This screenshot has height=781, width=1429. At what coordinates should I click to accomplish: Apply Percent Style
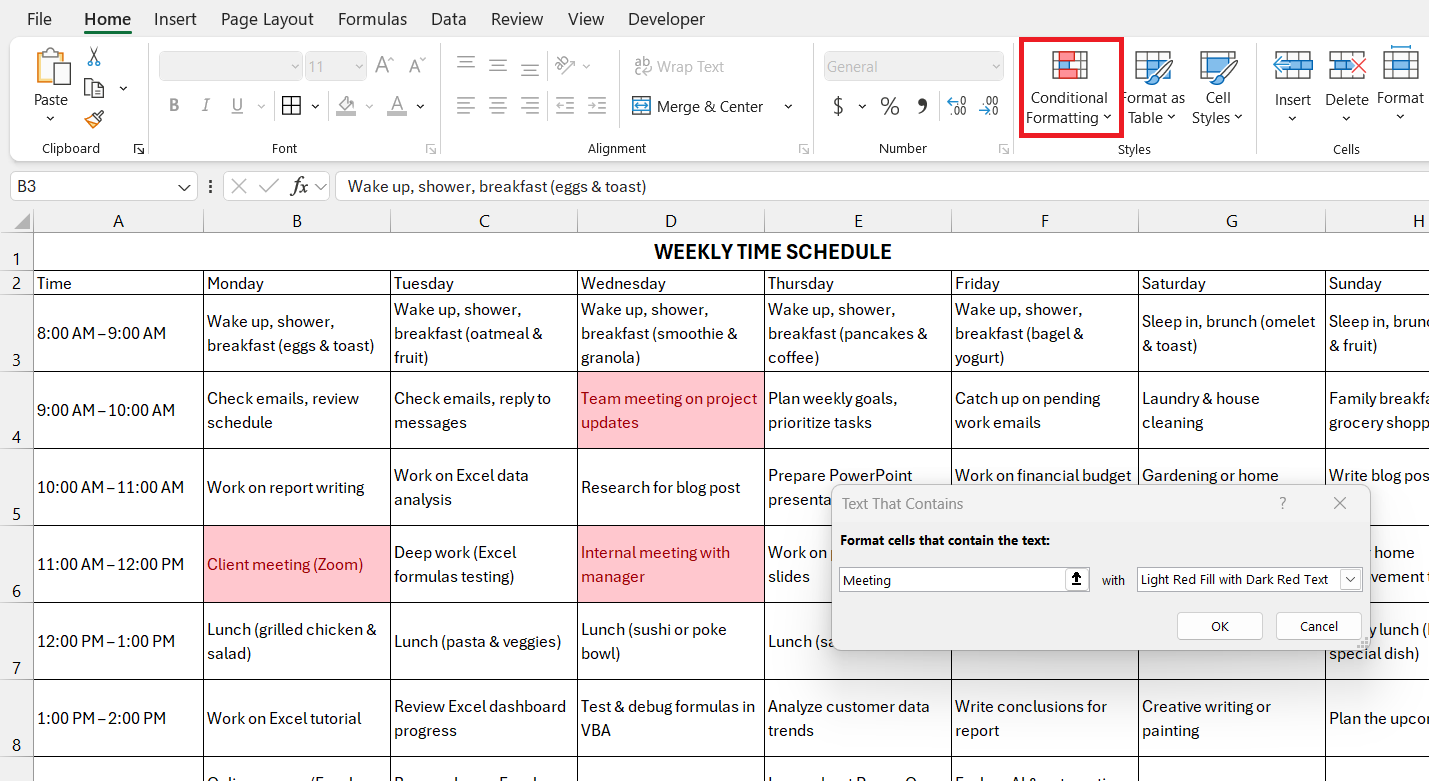(x=889, y=106)
